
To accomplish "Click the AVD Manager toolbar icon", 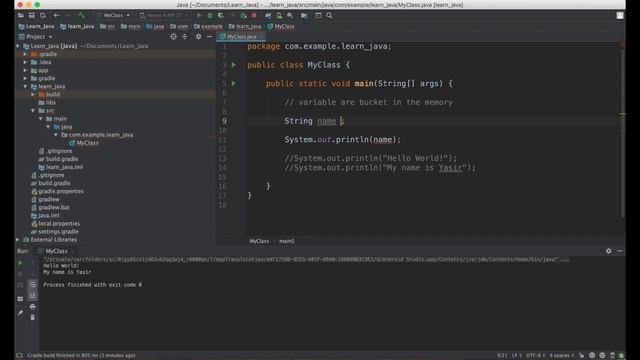I will coord(279,16).
